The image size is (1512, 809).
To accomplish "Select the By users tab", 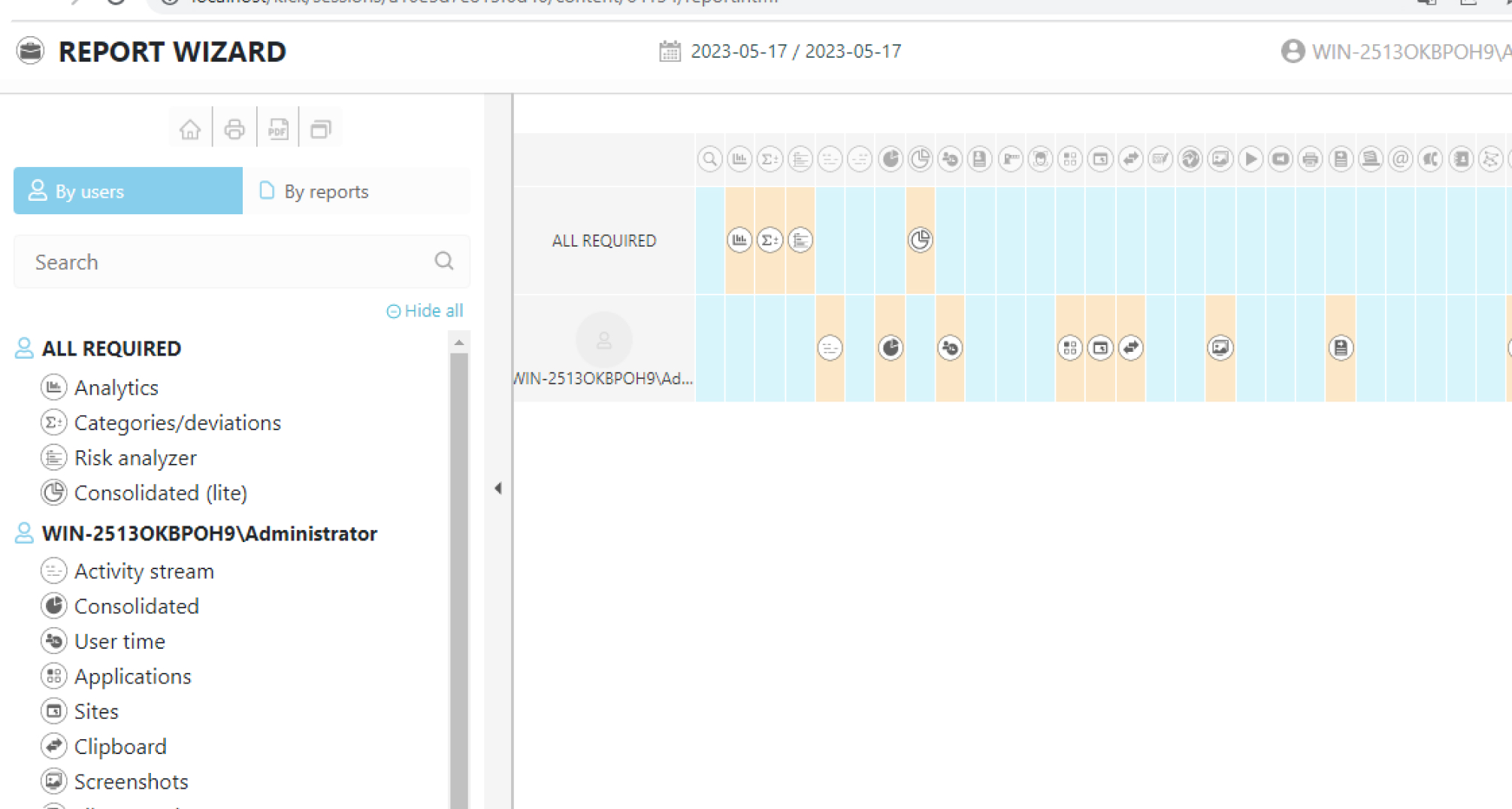I will point(128,191).
